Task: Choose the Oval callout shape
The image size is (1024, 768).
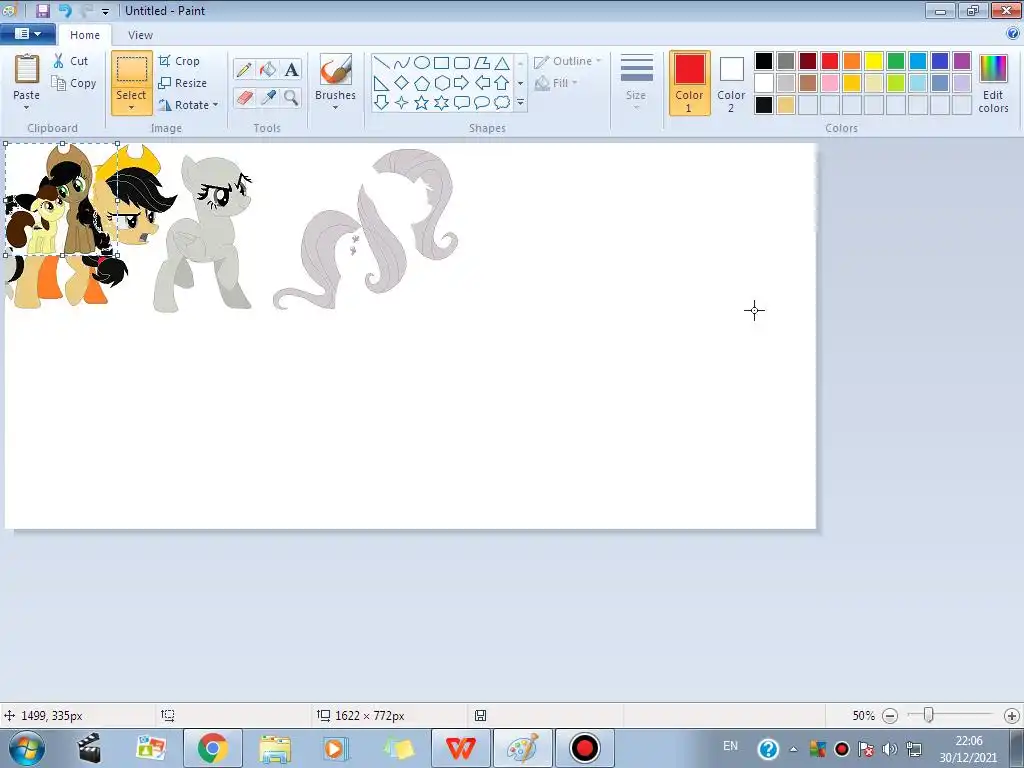Action: [x=482, y=103]
